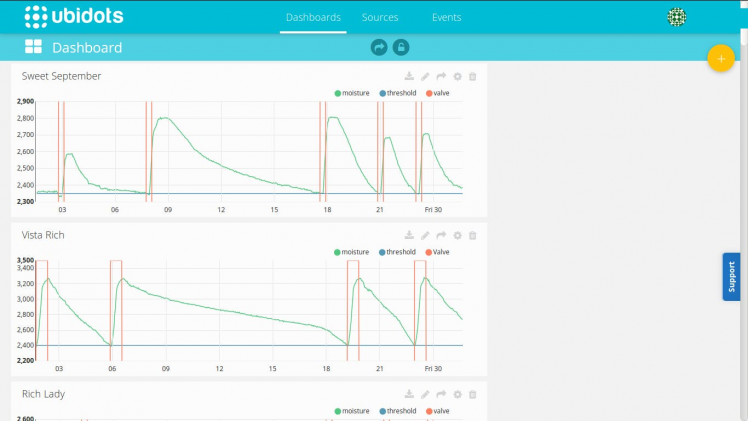Share the Rich Lady widget

[441, 394]
